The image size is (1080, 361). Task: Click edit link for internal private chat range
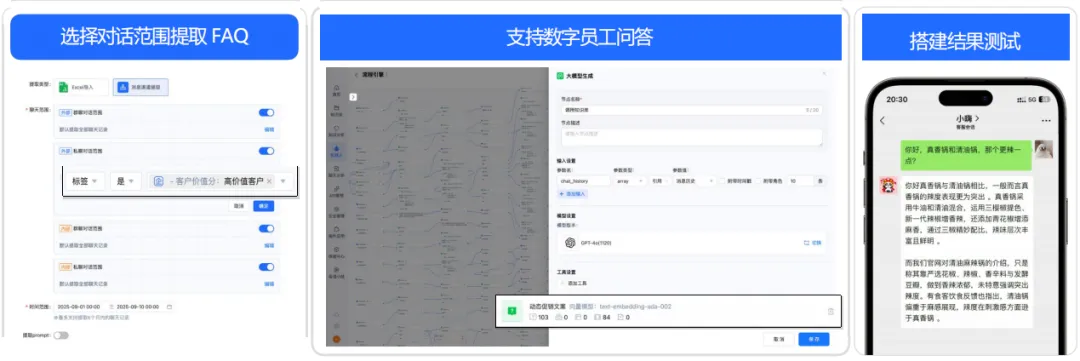coord(269,284)
